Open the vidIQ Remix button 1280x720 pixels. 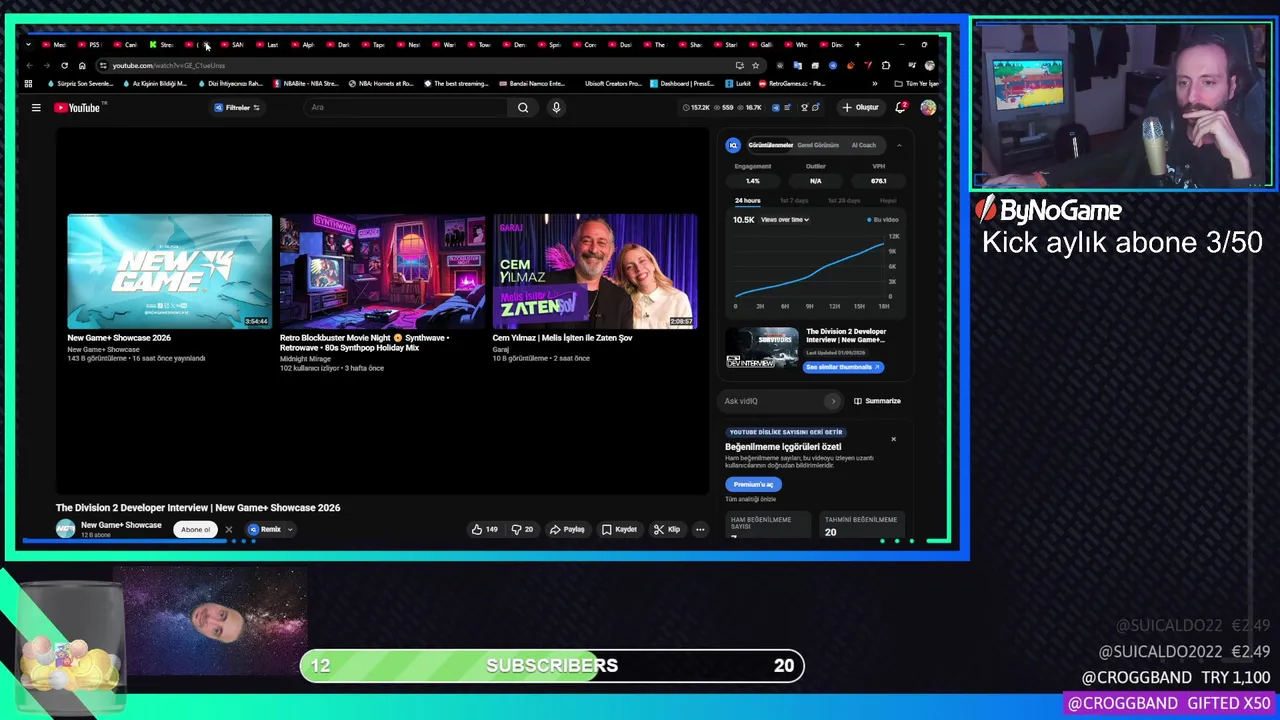tap(265, 529)
